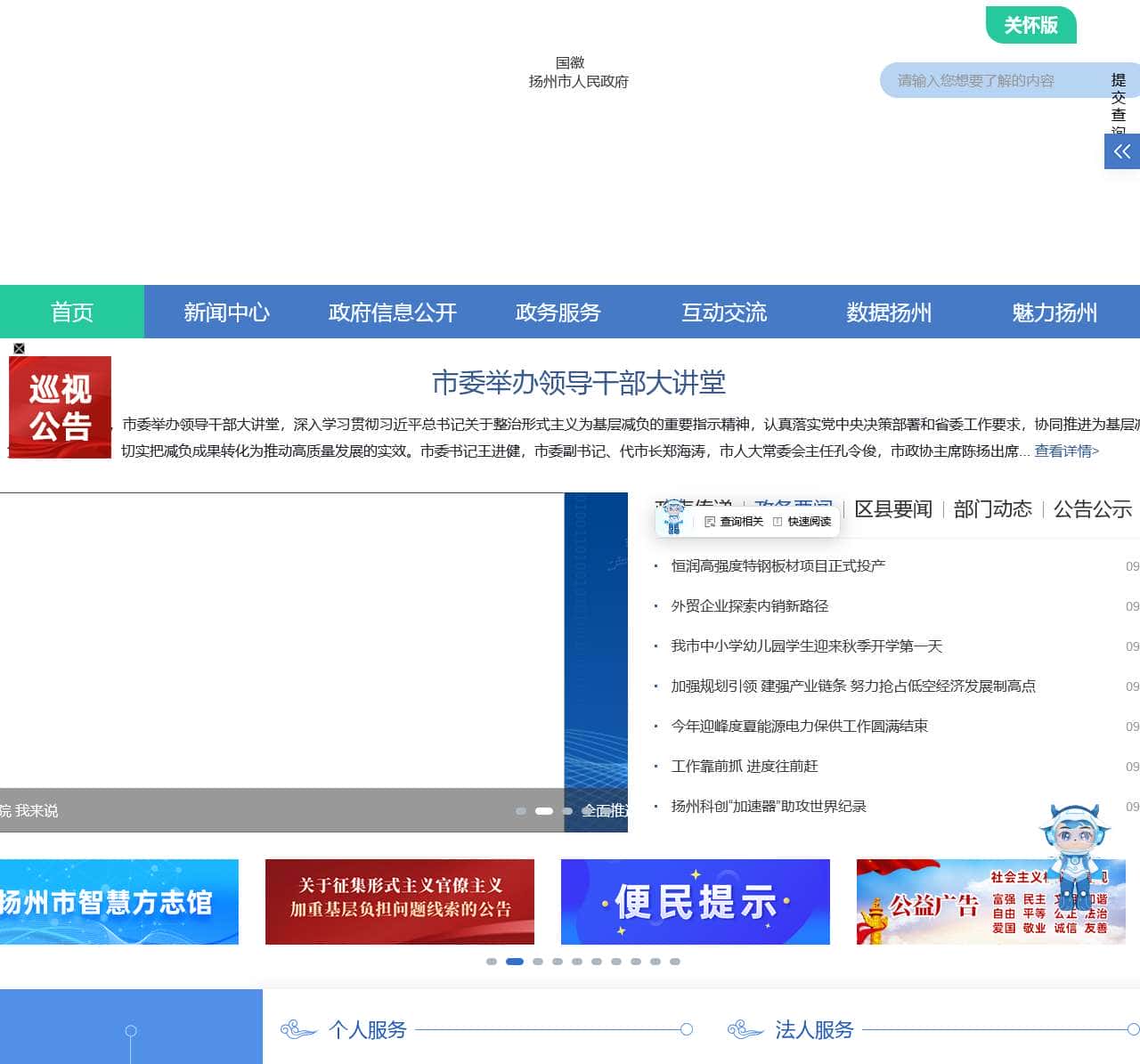Click the search input field
Viewport: 1140px width, 1064px height.
point(989,81)
